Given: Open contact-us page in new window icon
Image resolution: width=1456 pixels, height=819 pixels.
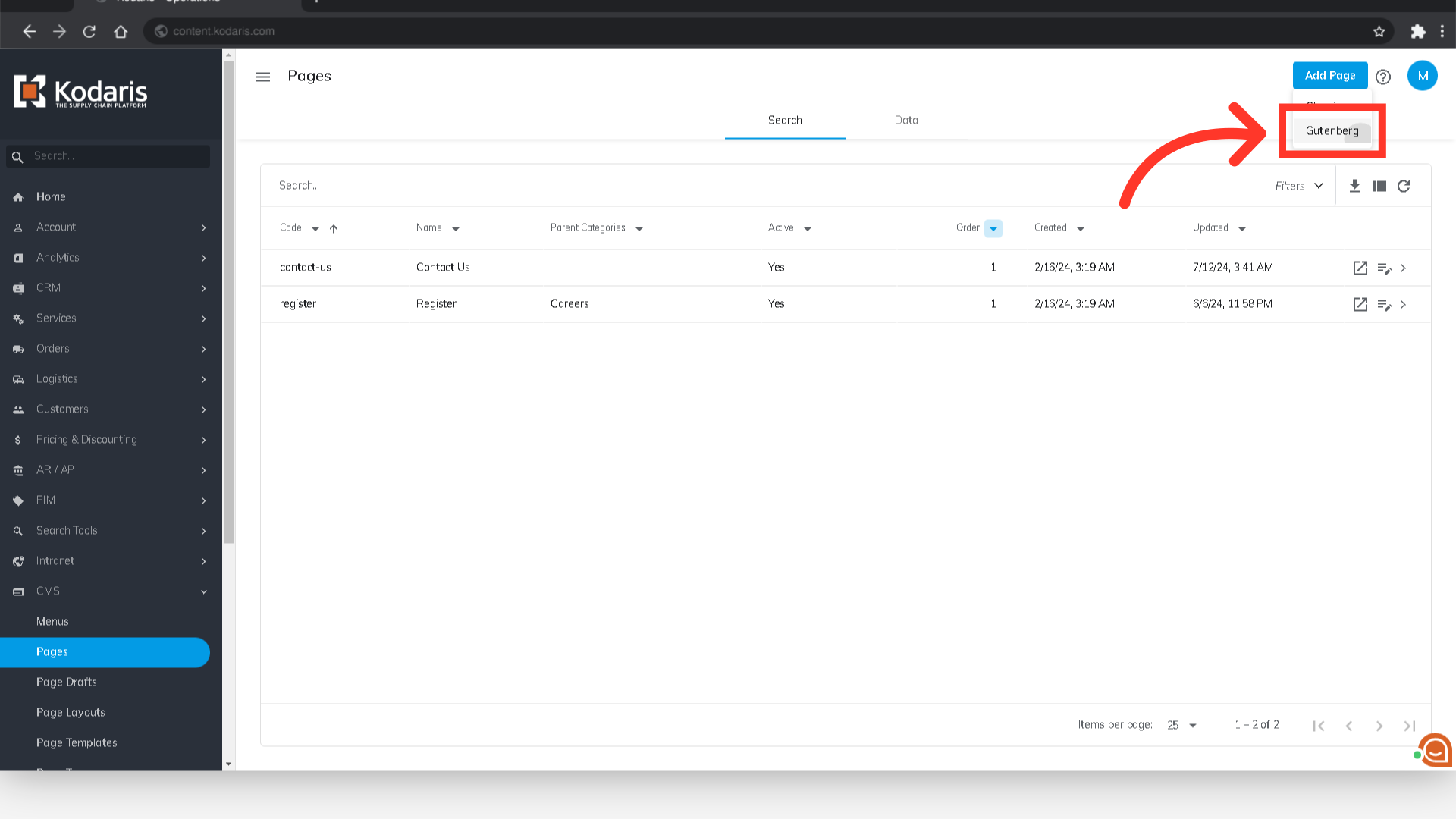Looking at the screenshot, I should point(1360,268).
